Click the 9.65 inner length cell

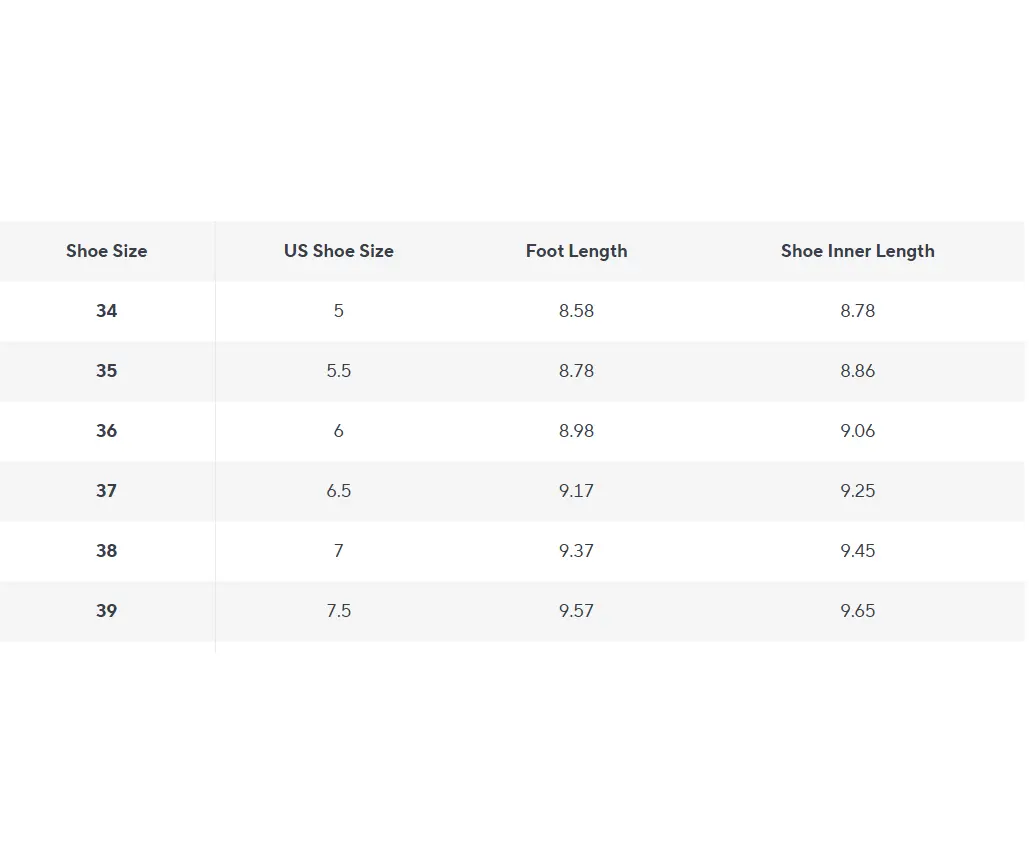(857, 611)
